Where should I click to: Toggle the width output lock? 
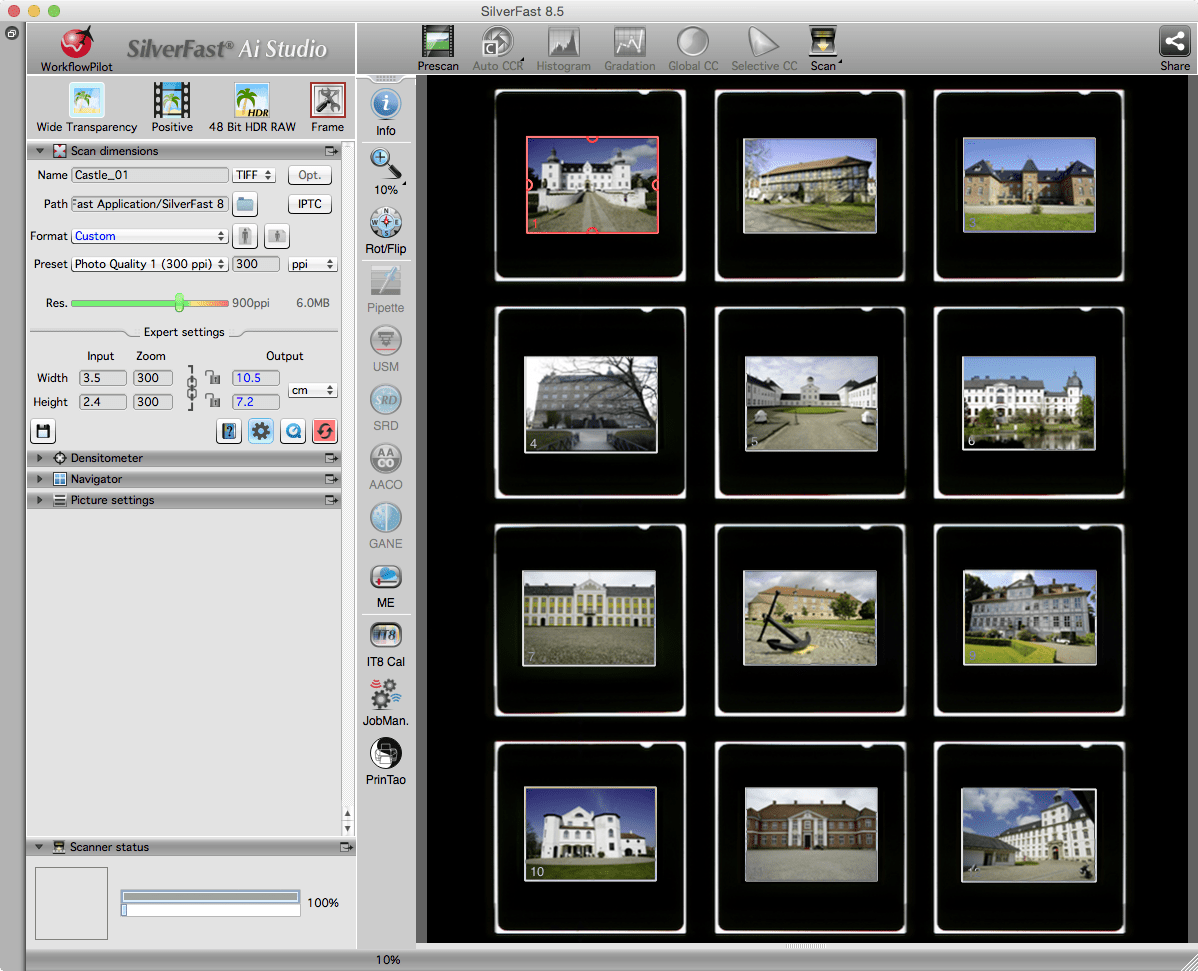tap(212, 378)
